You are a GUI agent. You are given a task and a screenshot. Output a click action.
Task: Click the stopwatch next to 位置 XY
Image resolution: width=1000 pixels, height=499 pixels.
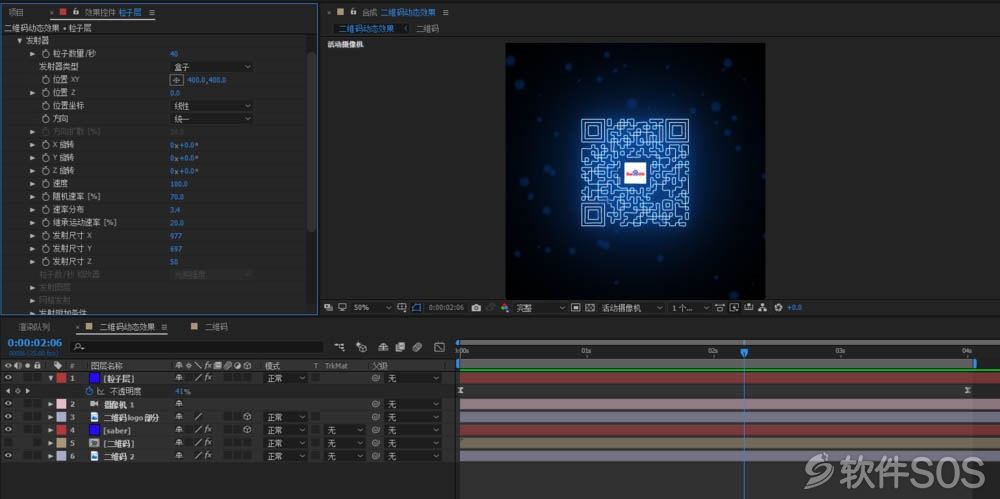coord(46,80)
